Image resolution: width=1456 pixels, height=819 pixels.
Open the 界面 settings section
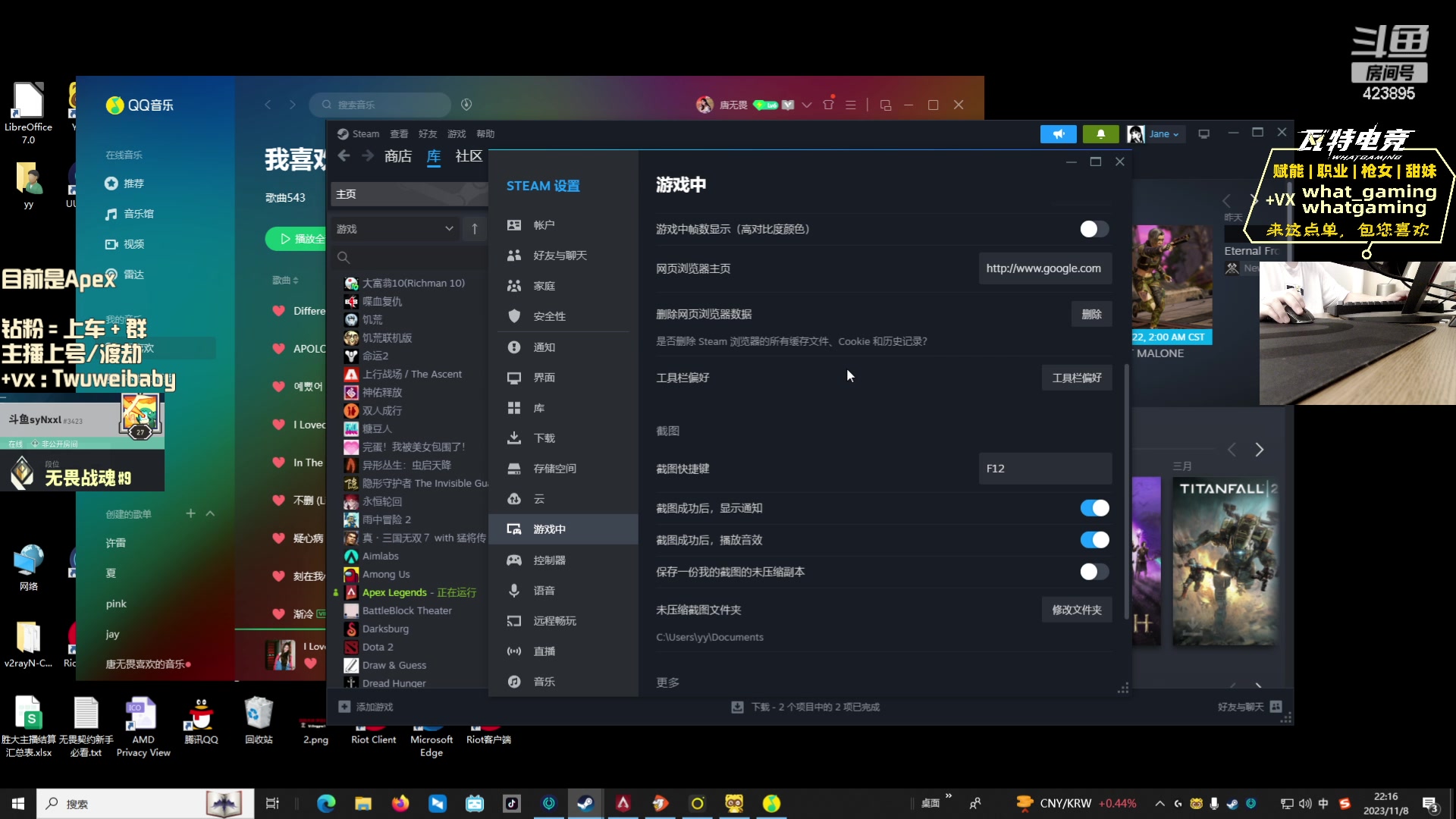(x=563, y=378)
